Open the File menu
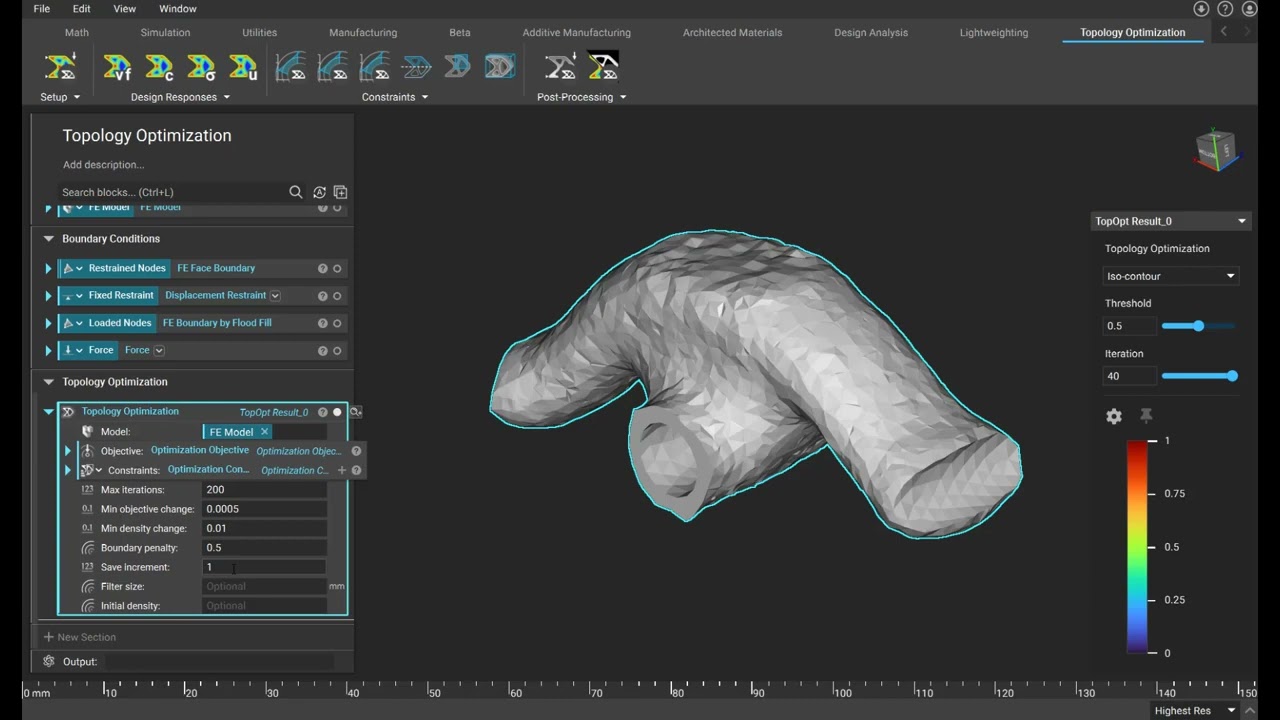1280x720 pixels. click(42, 9)
